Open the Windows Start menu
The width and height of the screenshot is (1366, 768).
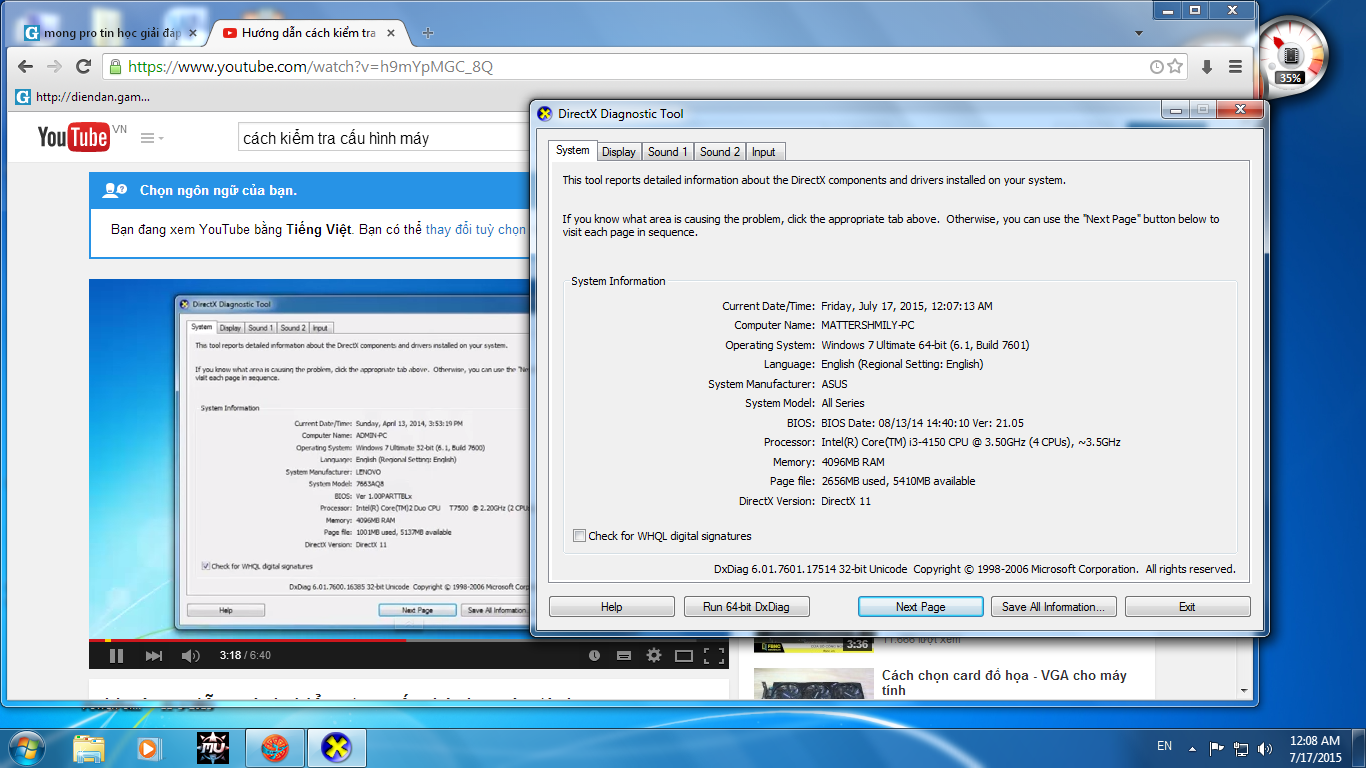click(27, 747)
